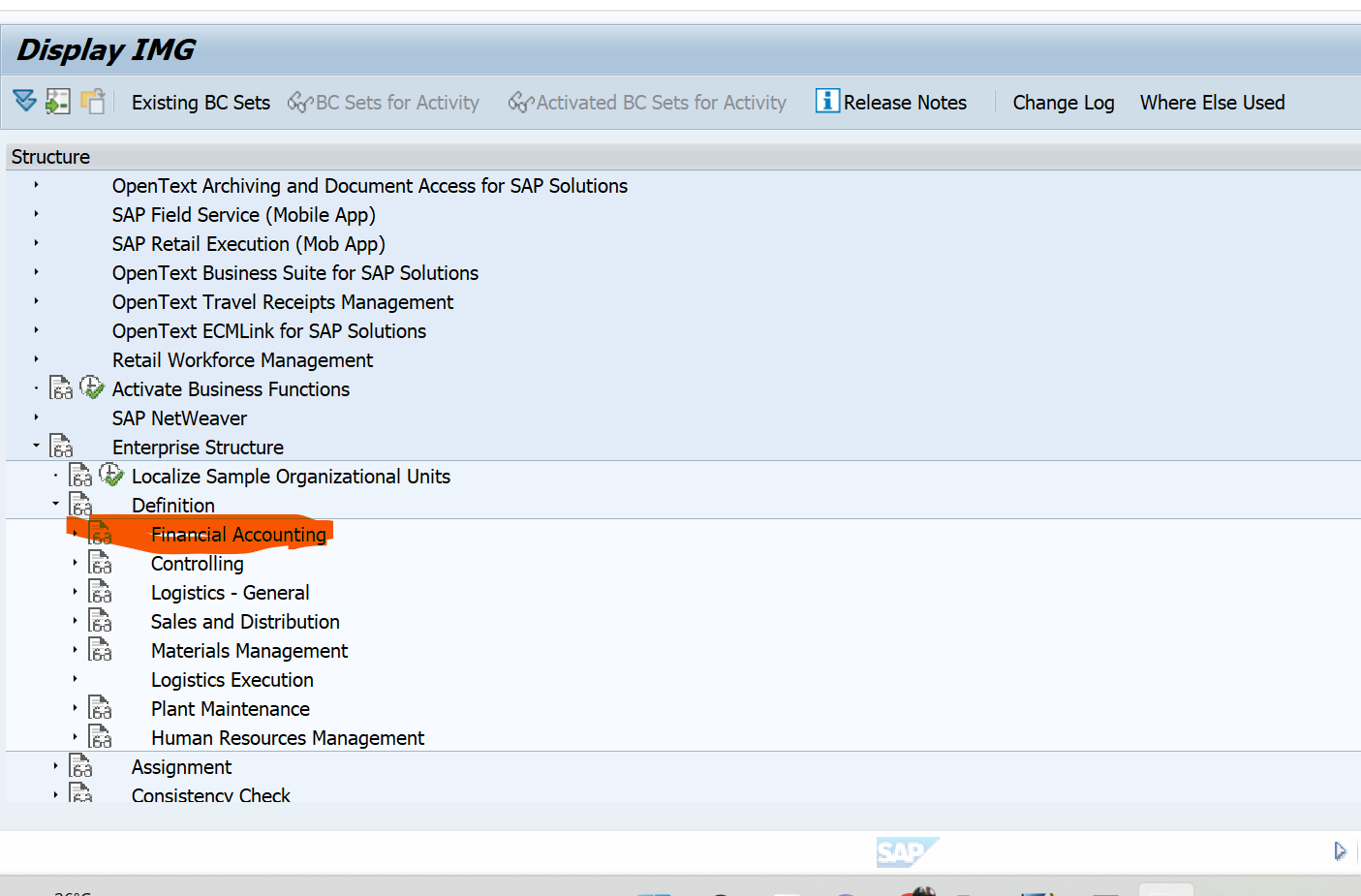Select Plant Maintenance text

pyautogui.click(x=231, y=709)
